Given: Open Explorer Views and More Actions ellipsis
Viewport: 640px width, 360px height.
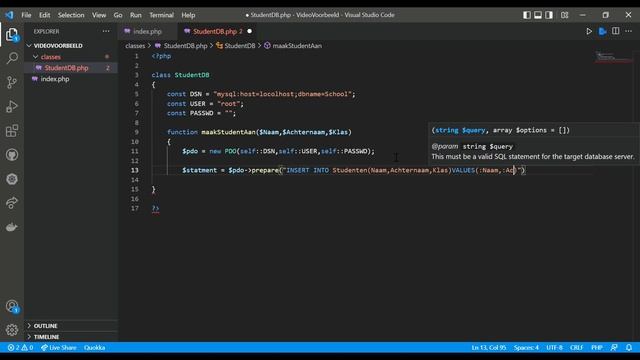Looking at the screenshot, I should (106, 31).
